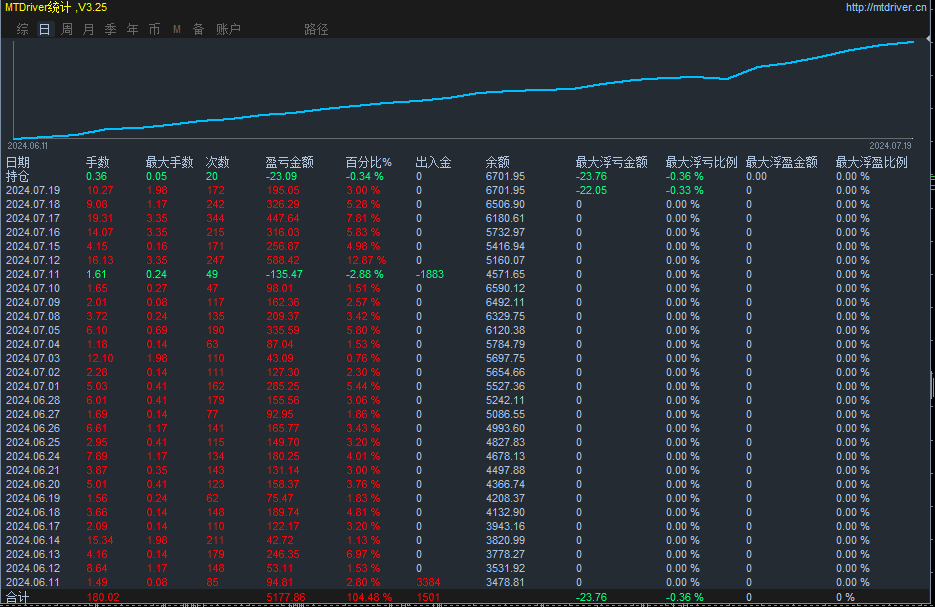Viewport: 935px width, 607px height.
Task: Open the http://mtdriver.cn link
Action: pos(886,7)
